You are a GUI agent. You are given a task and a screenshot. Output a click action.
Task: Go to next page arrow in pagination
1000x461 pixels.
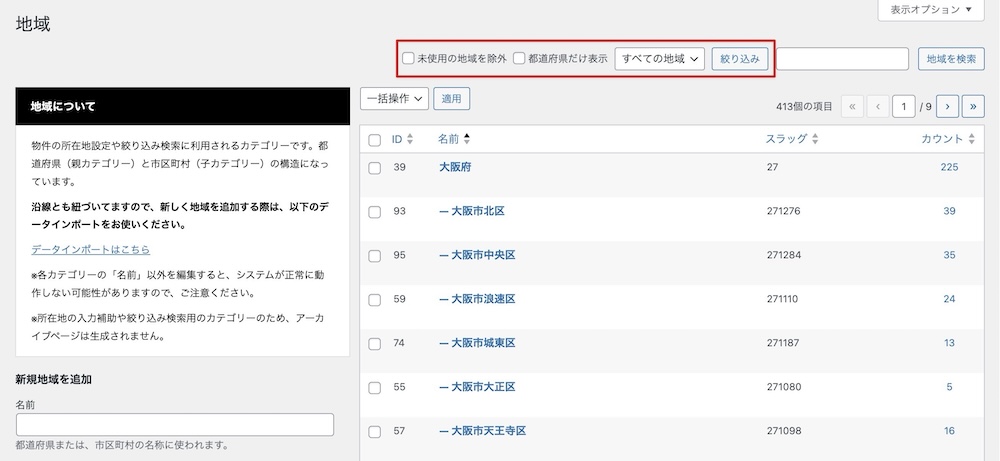948,106
